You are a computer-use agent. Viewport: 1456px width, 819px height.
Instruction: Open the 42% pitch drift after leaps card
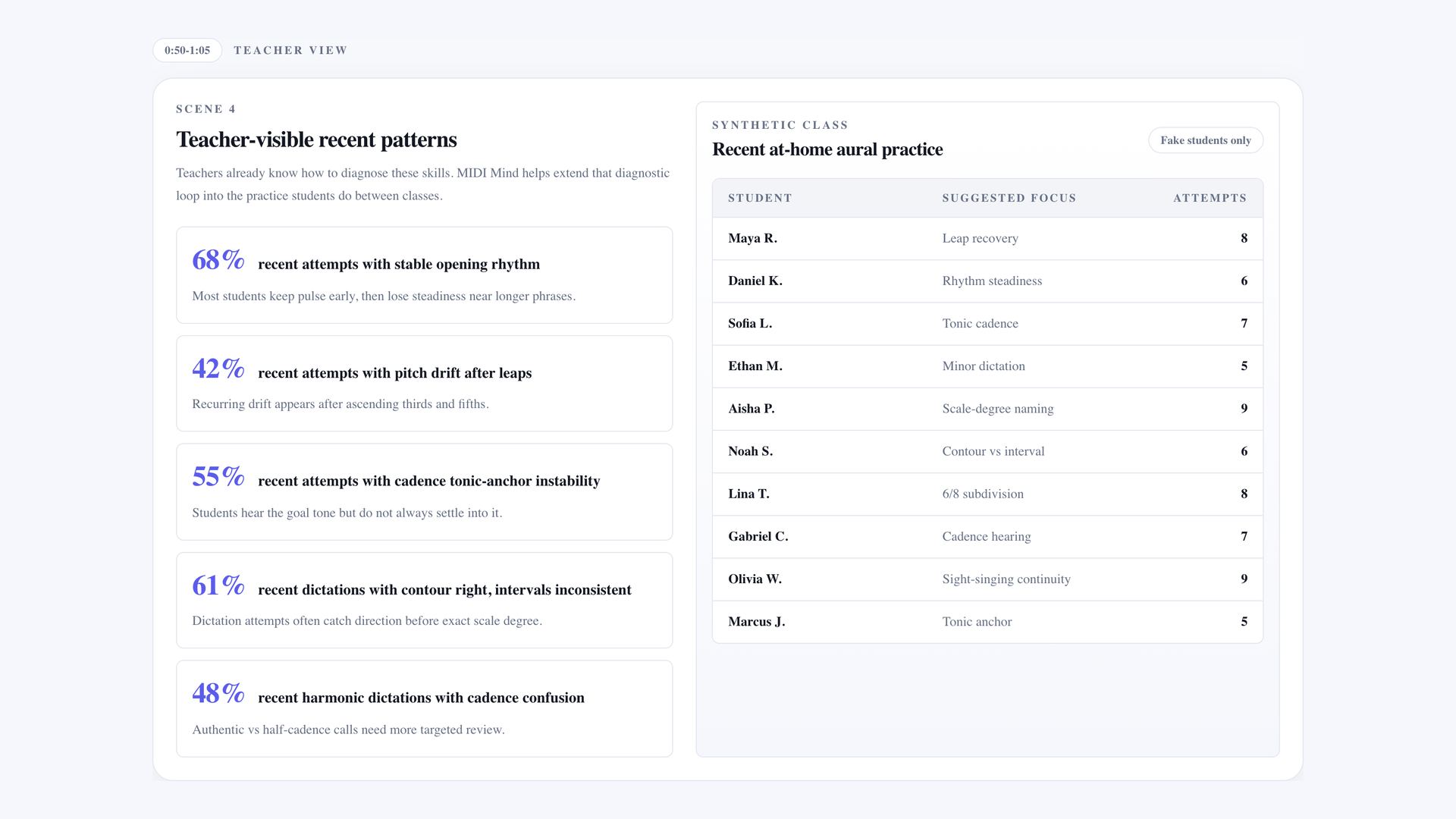pyautogui.click(x=424, y=384)
